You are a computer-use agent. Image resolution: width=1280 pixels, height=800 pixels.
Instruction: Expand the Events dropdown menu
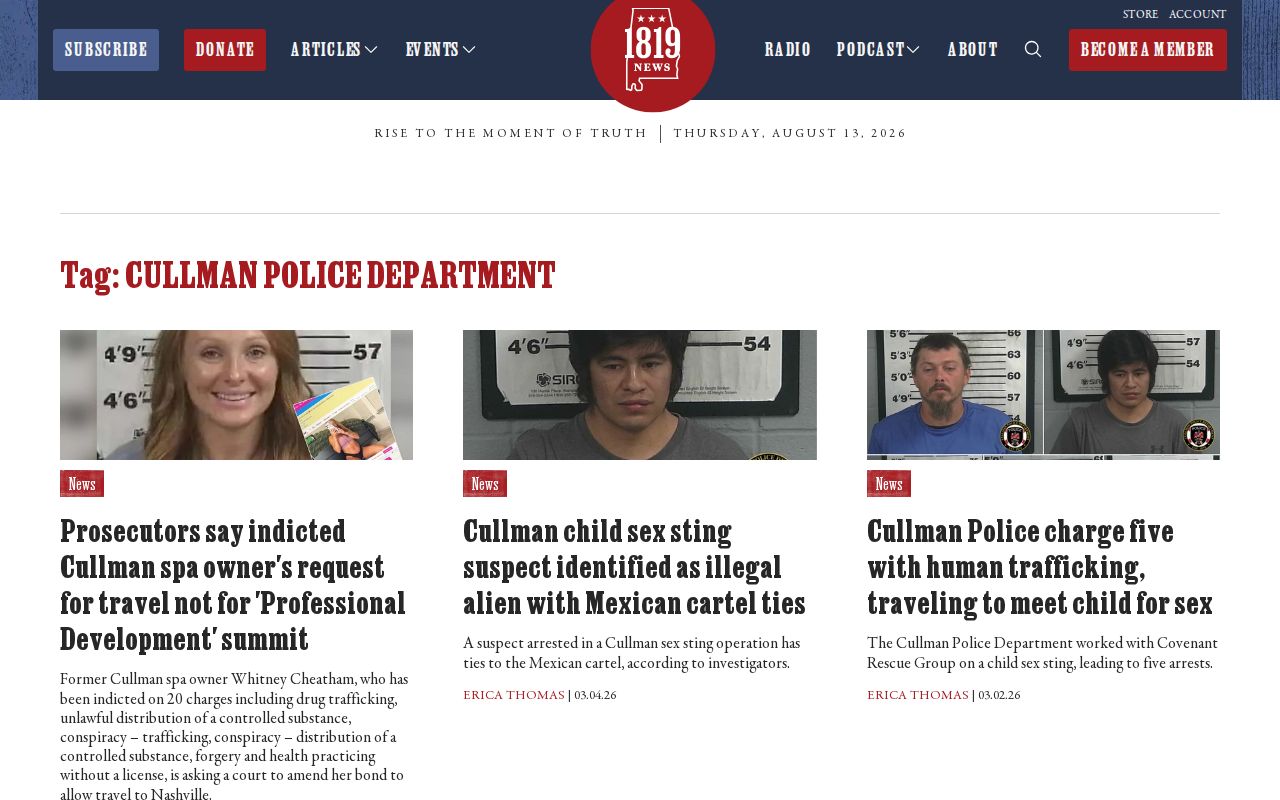tap(441, 50)
